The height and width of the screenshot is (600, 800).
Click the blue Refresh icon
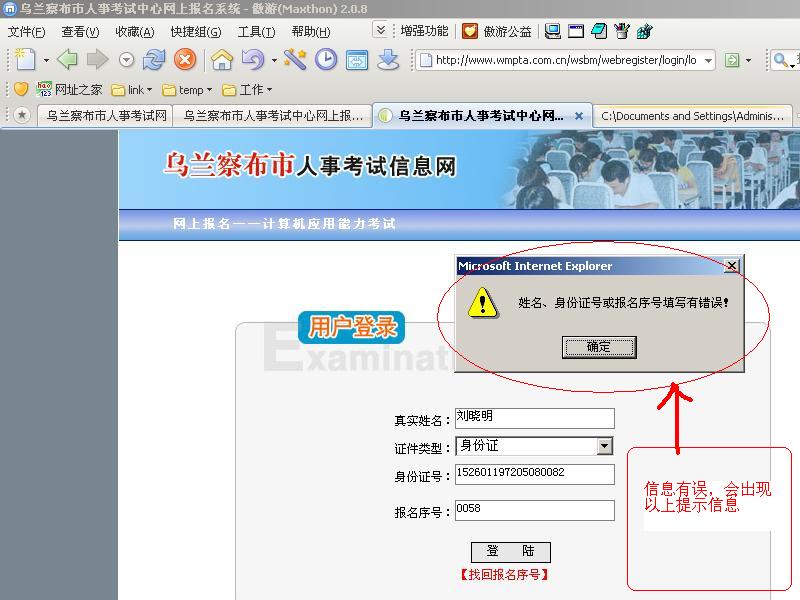[154, 60]
